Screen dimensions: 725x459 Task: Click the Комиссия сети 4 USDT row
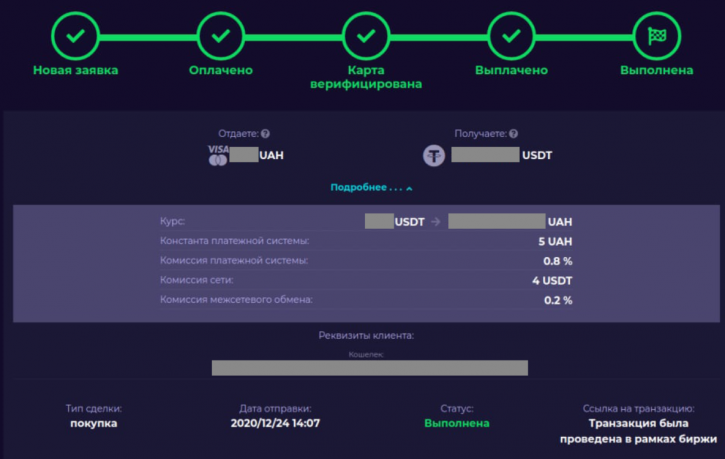click(366, 280)
